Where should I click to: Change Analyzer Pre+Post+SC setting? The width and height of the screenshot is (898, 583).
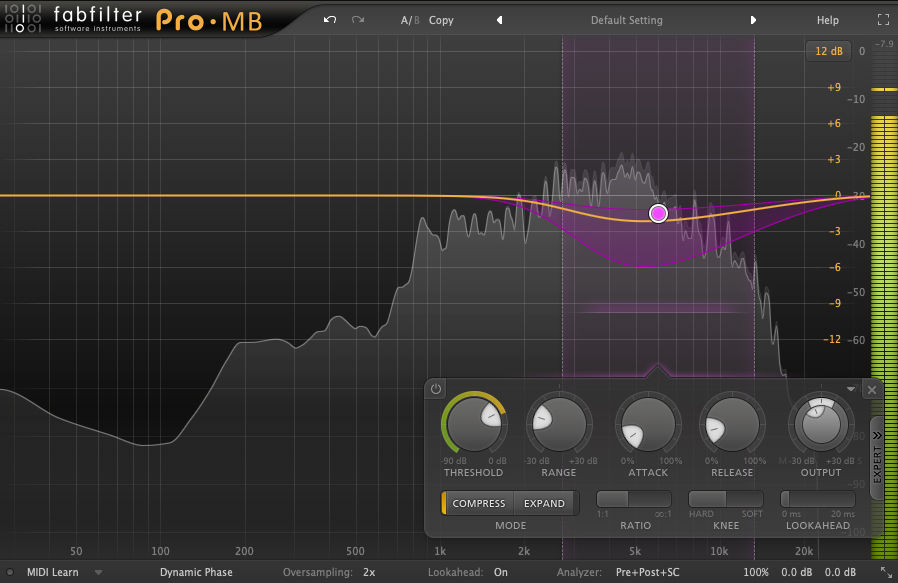pos(647,572)
